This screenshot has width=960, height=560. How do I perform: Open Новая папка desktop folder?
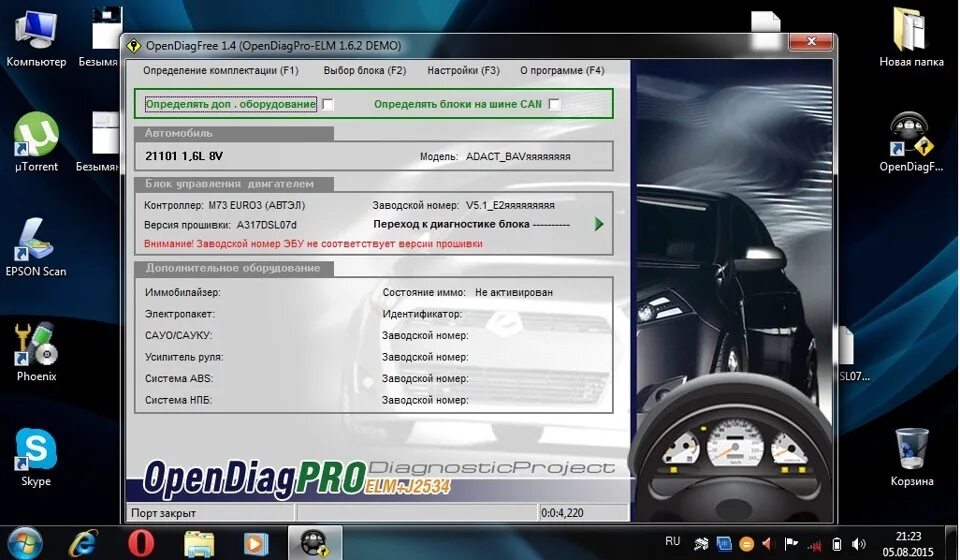(912, 38)
